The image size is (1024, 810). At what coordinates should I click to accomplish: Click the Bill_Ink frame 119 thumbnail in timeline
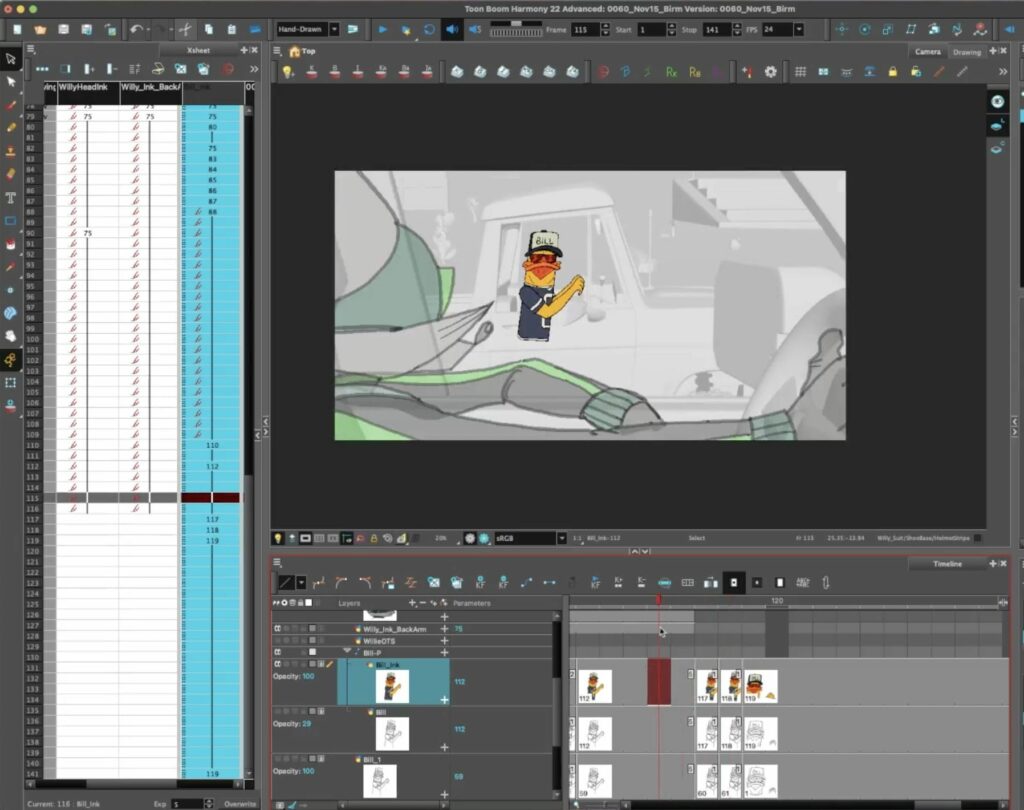point(761,687)
